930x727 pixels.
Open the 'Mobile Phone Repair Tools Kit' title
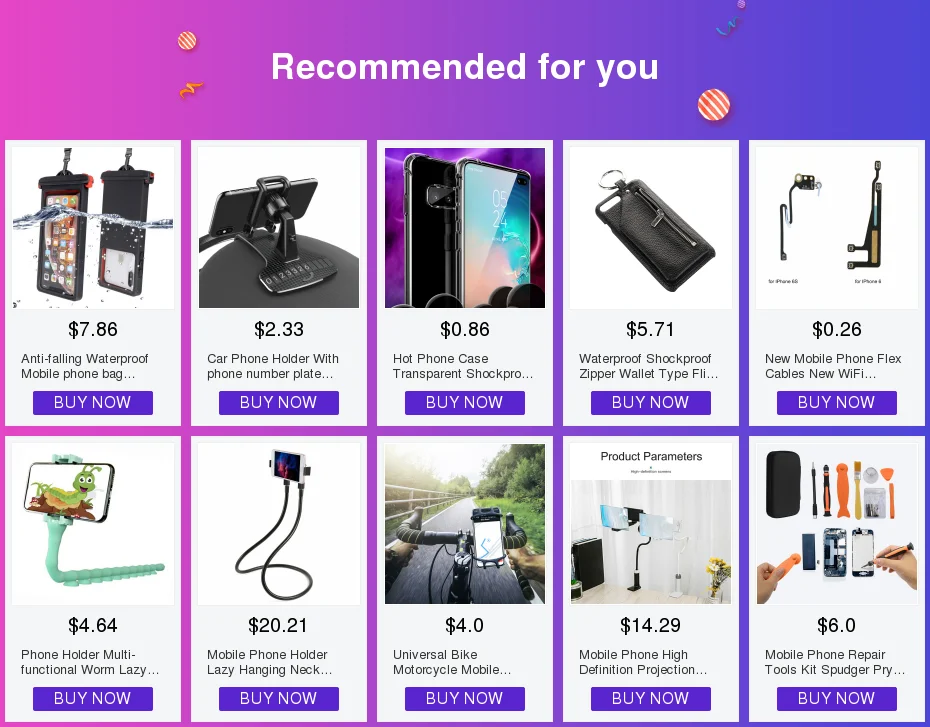(835, 662)
